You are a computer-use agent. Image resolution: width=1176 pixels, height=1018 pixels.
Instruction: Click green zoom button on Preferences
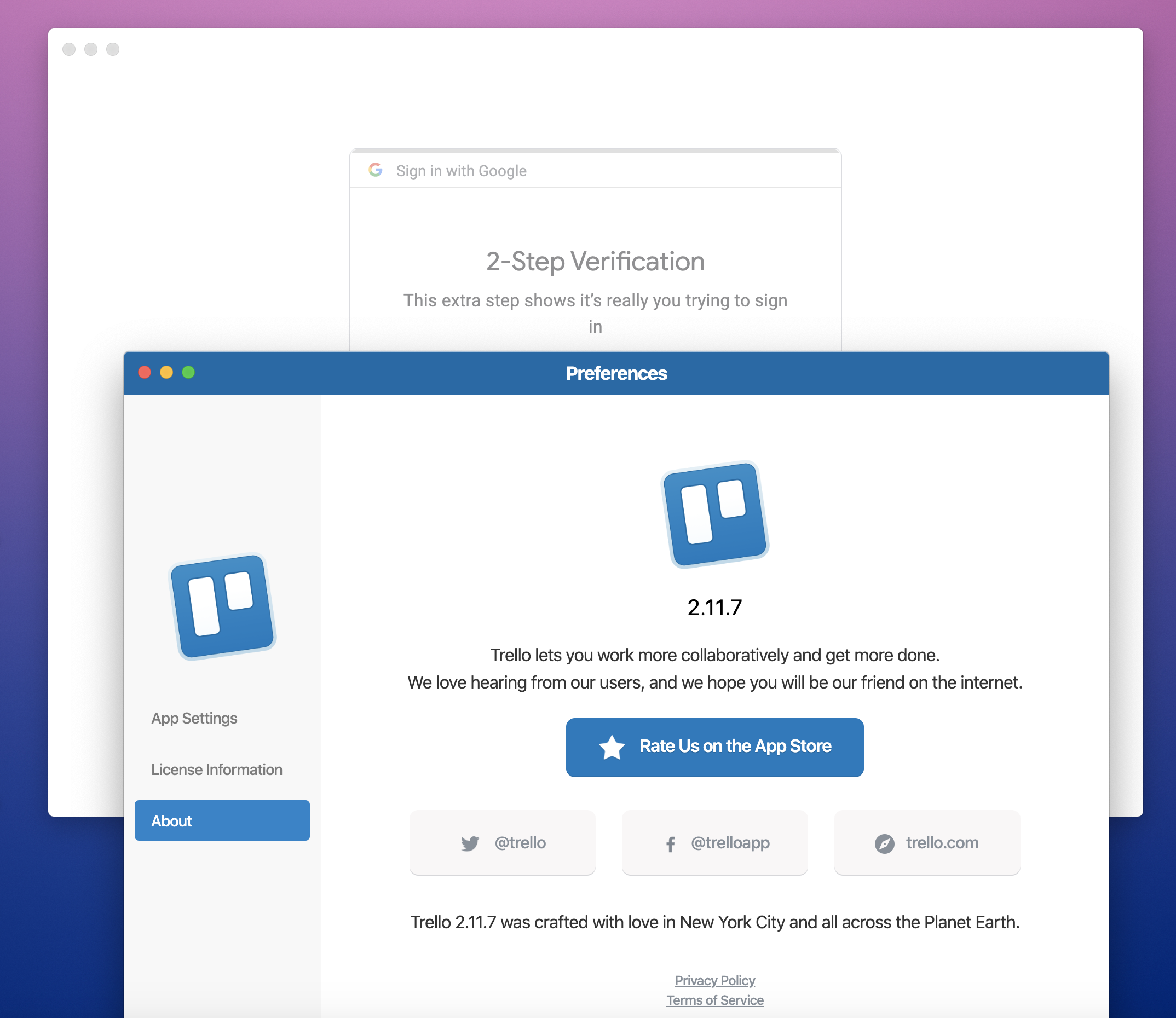(188, 372)
